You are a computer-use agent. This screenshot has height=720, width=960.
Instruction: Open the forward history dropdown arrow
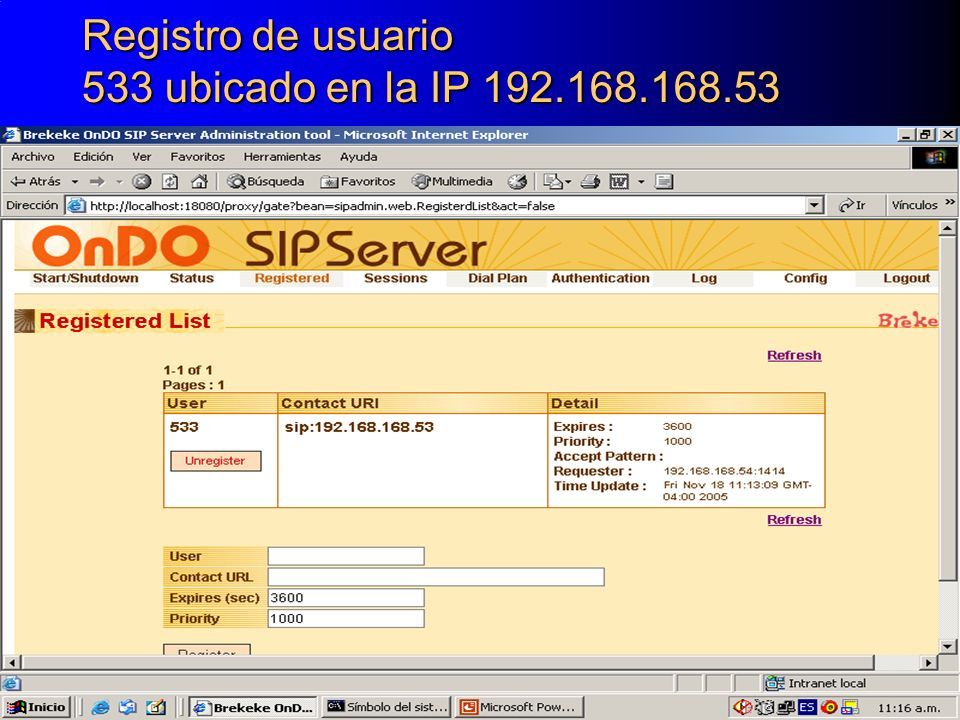[x=119, y=181]
